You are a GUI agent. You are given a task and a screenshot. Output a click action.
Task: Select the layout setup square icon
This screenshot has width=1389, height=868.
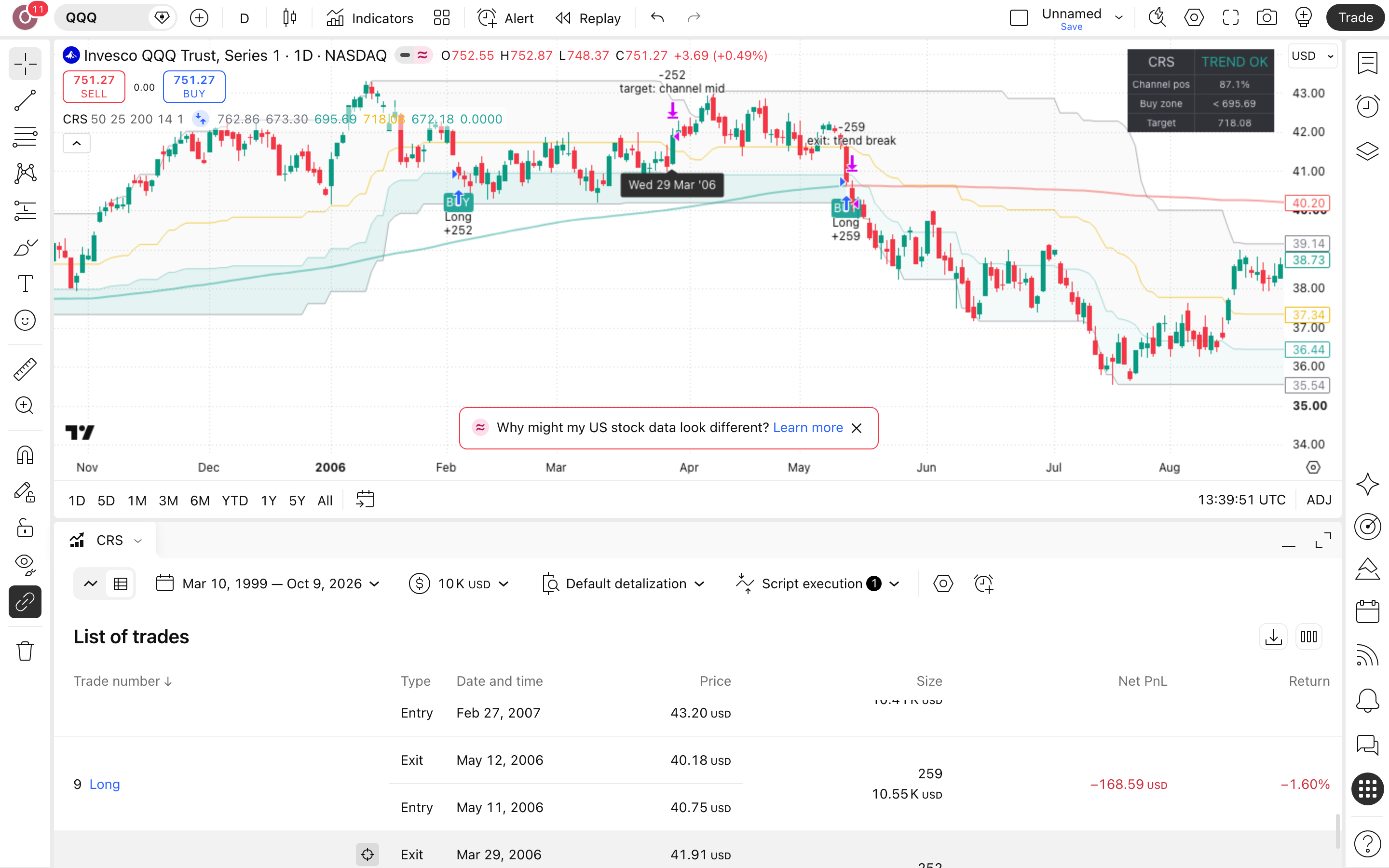click(x=1019, y=18)
